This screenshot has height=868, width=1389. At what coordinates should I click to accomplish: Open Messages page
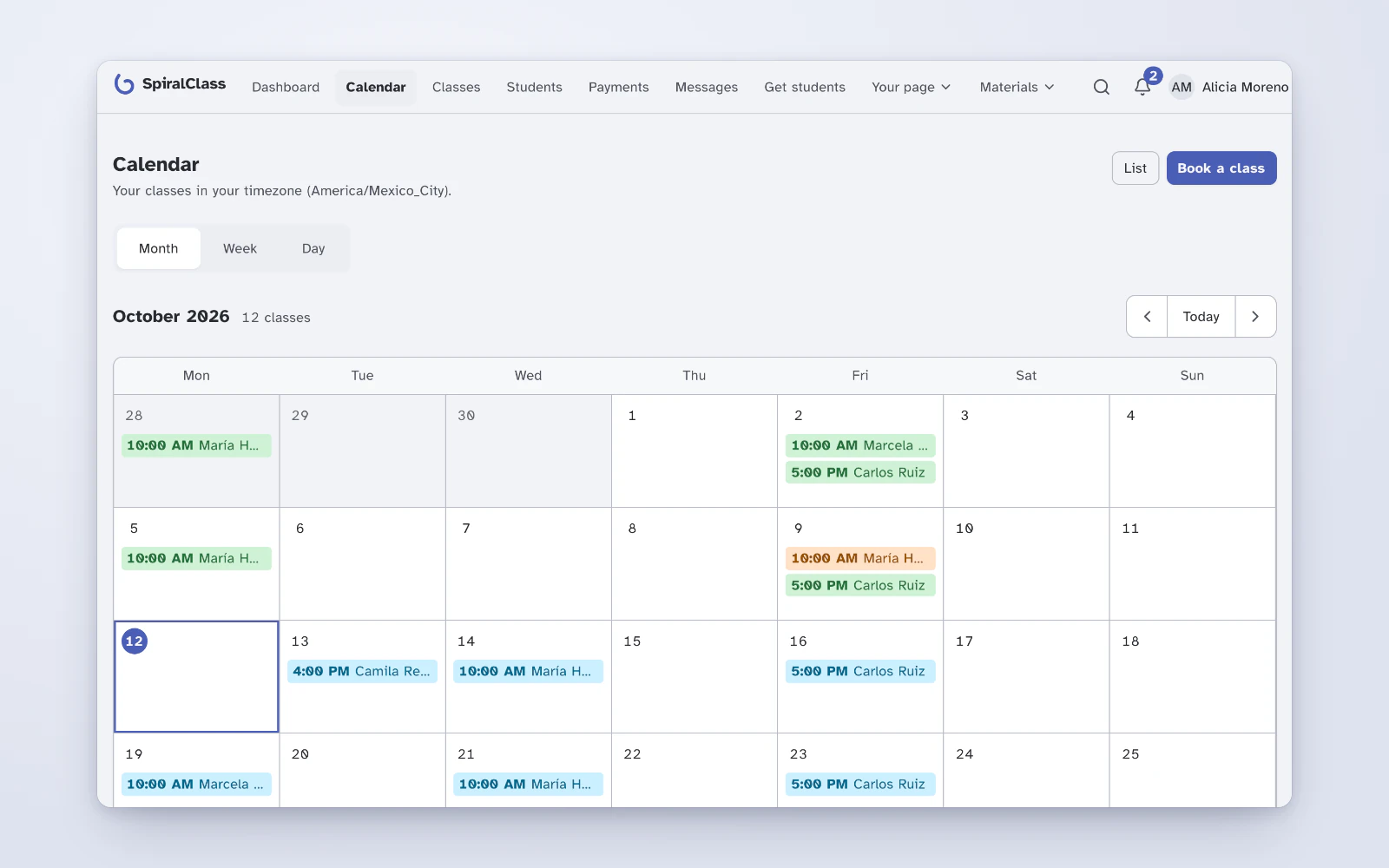[707, 87]
